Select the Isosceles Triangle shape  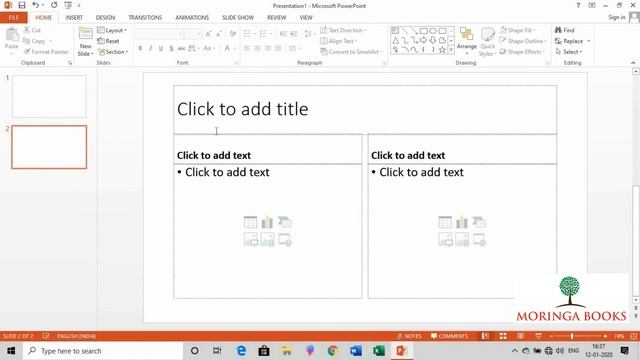coord(395,40)
